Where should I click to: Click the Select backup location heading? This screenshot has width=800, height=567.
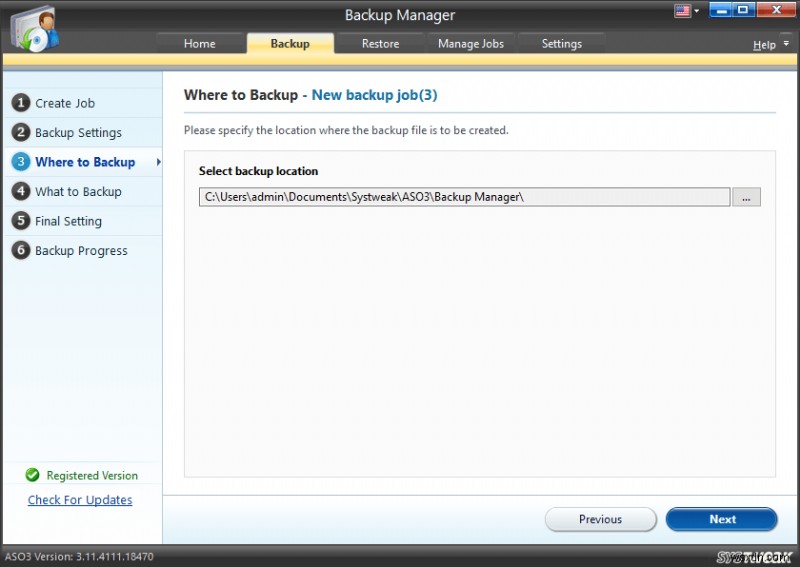pyautogui.click(x=258, y=171)
